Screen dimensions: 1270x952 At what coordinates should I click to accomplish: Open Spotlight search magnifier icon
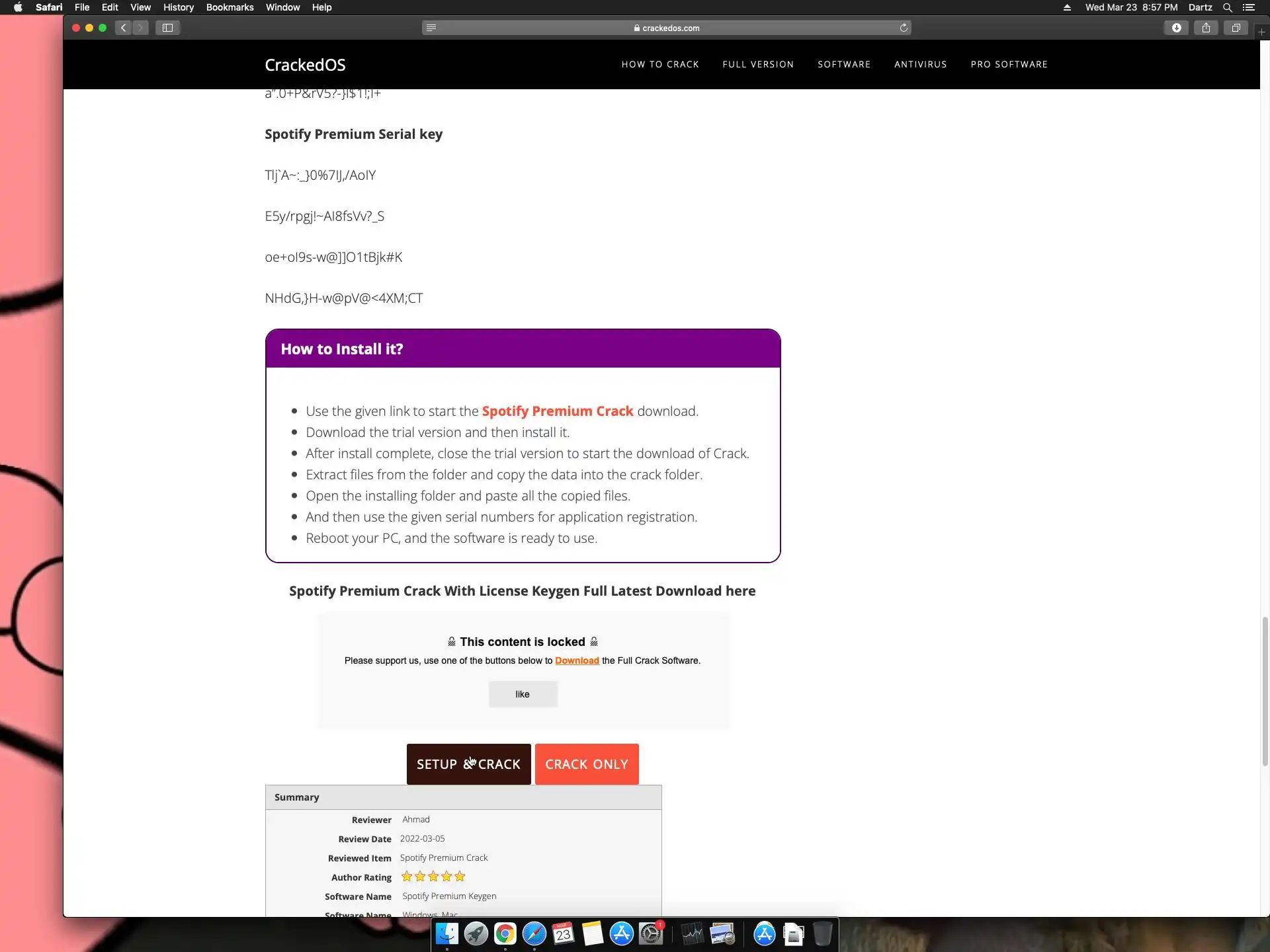click(x=1227, y=7)
